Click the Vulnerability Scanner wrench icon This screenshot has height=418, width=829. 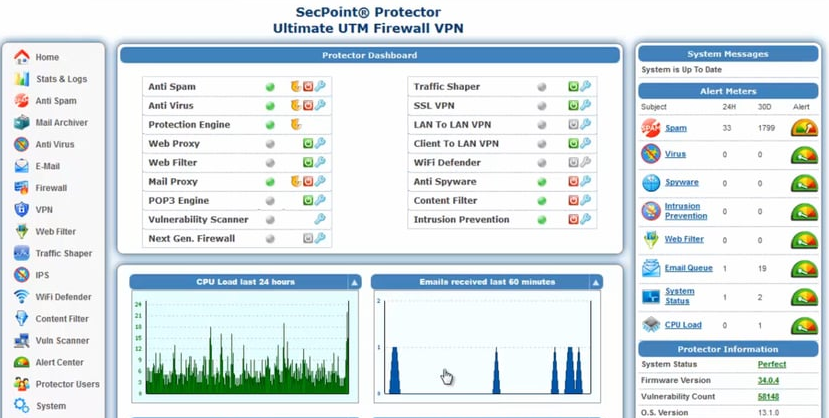point(320,220)
